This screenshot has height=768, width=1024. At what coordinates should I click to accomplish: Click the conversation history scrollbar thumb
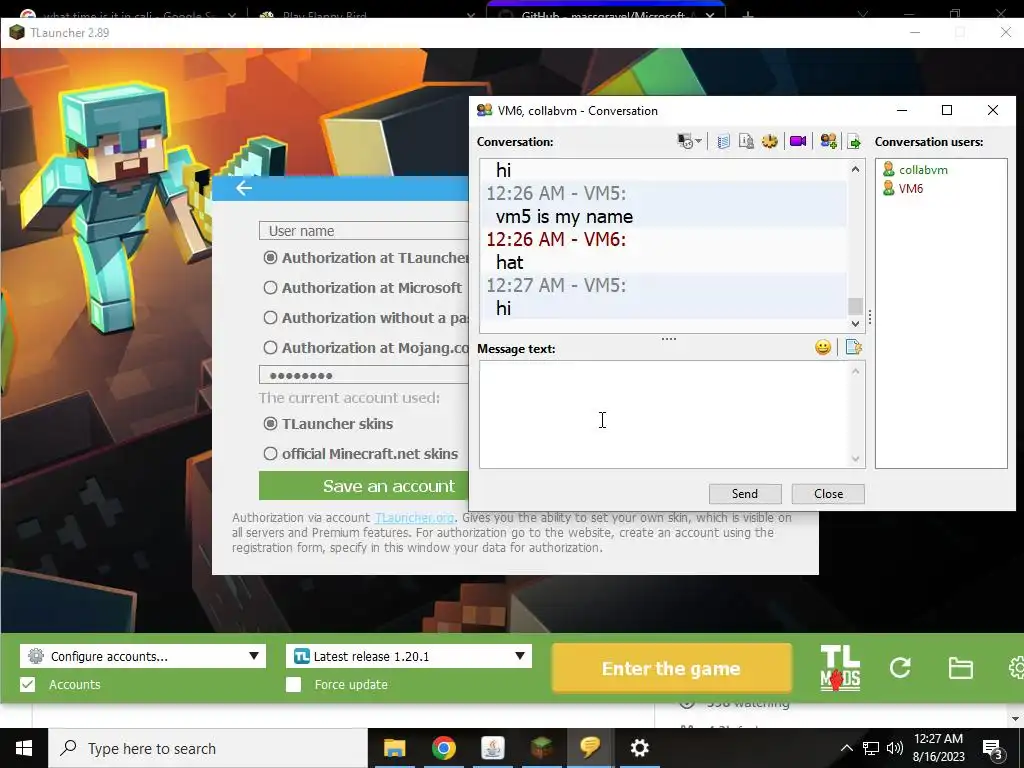click(x=856, y=306)
